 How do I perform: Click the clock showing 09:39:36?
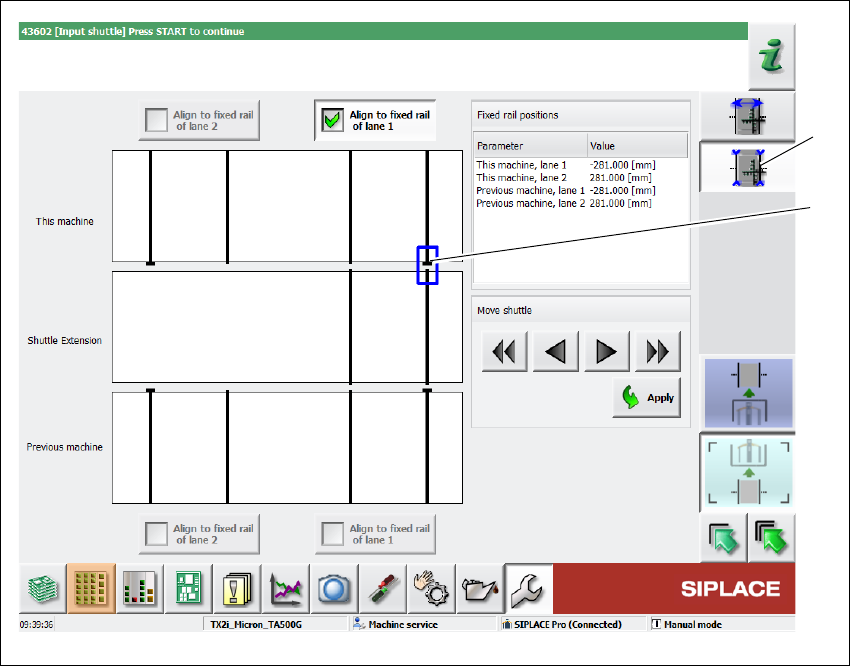36,624
